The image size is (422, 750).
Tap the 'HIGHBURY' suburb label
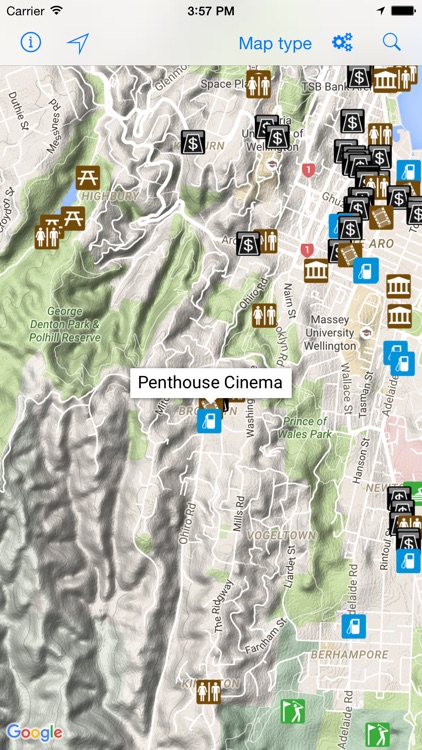tap(110, 196)
